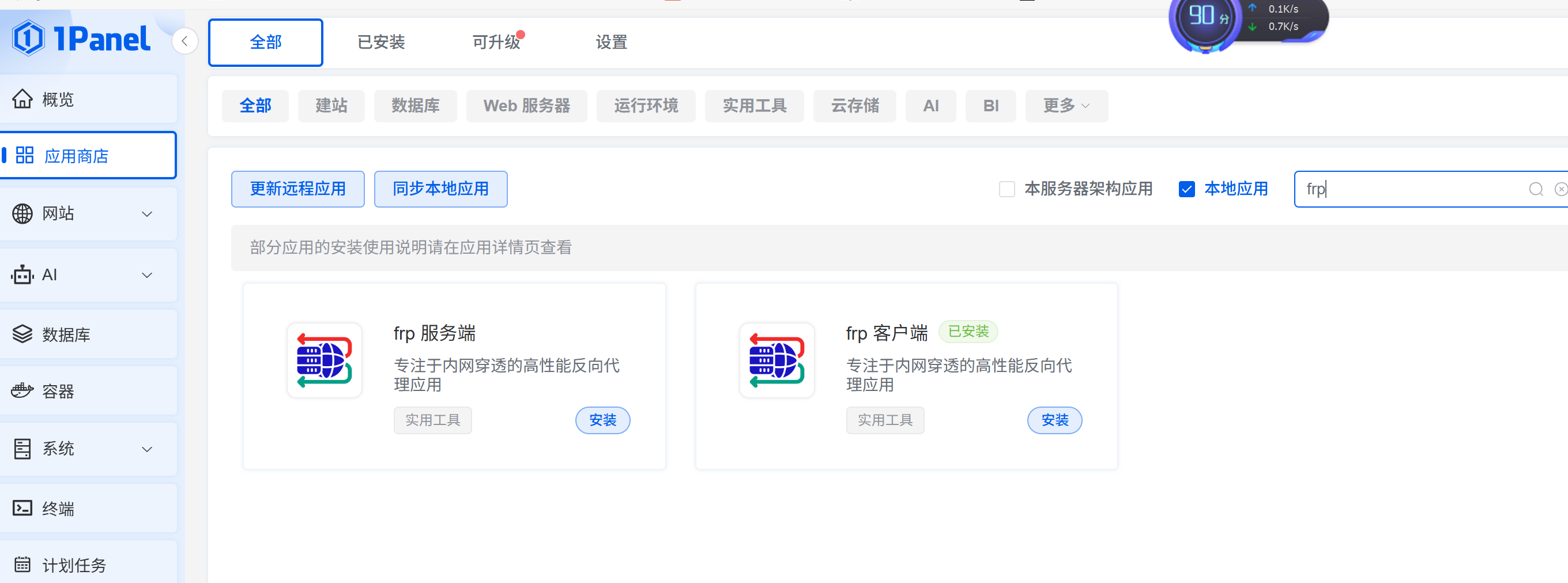Click the notice text 部分应用的安装使用说明
The image size is (1568, 583).
pyautogui.click(x=411, y=247)
